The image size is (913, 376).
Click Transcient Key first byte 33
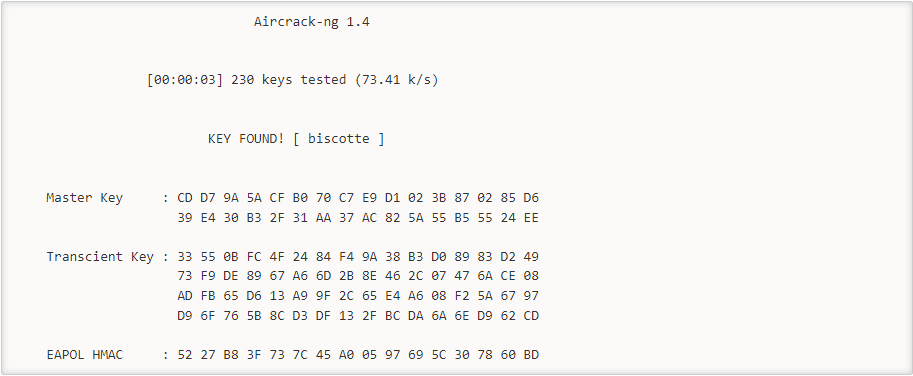click(185, 257)
